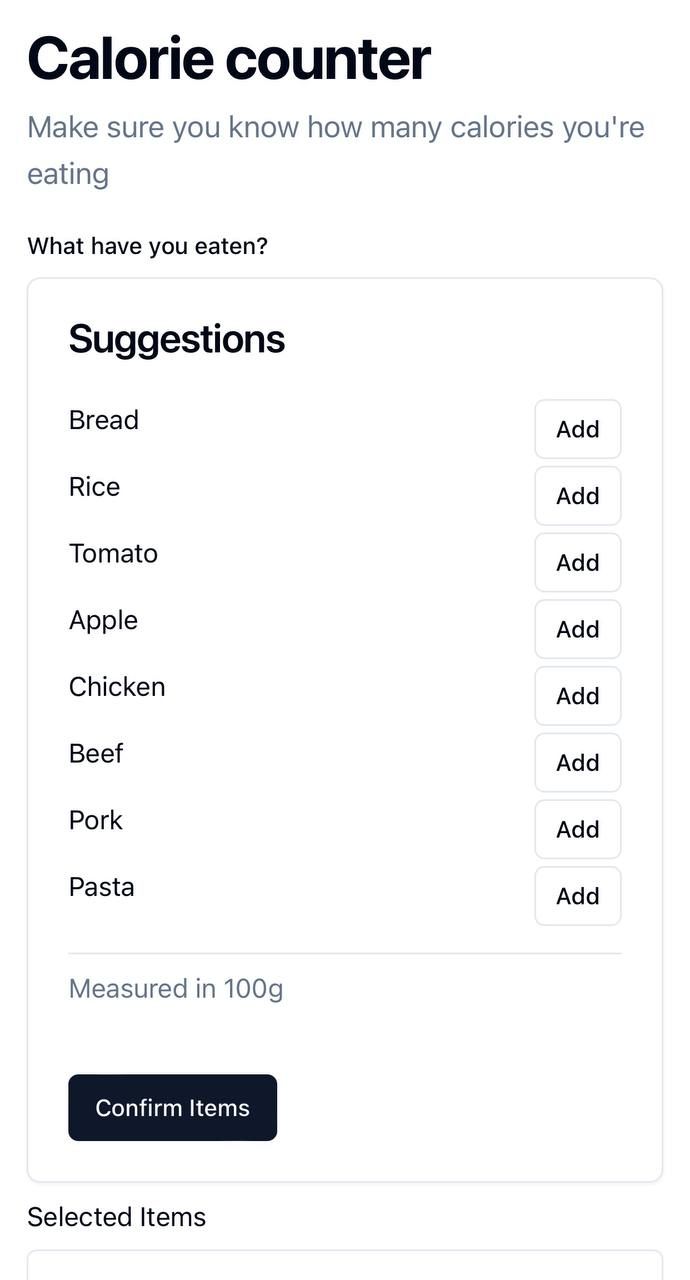Add Bread to your eaten items

click(x=577, y=428)
